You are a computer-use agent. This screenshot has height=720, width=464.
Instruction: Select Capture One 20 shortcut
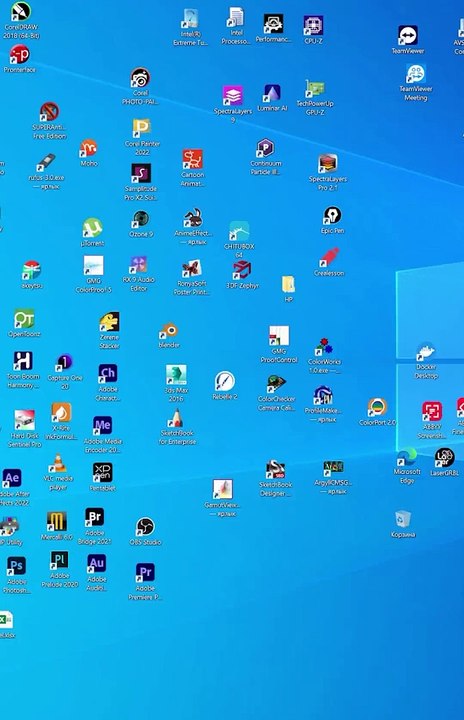[x=65, y=363]
